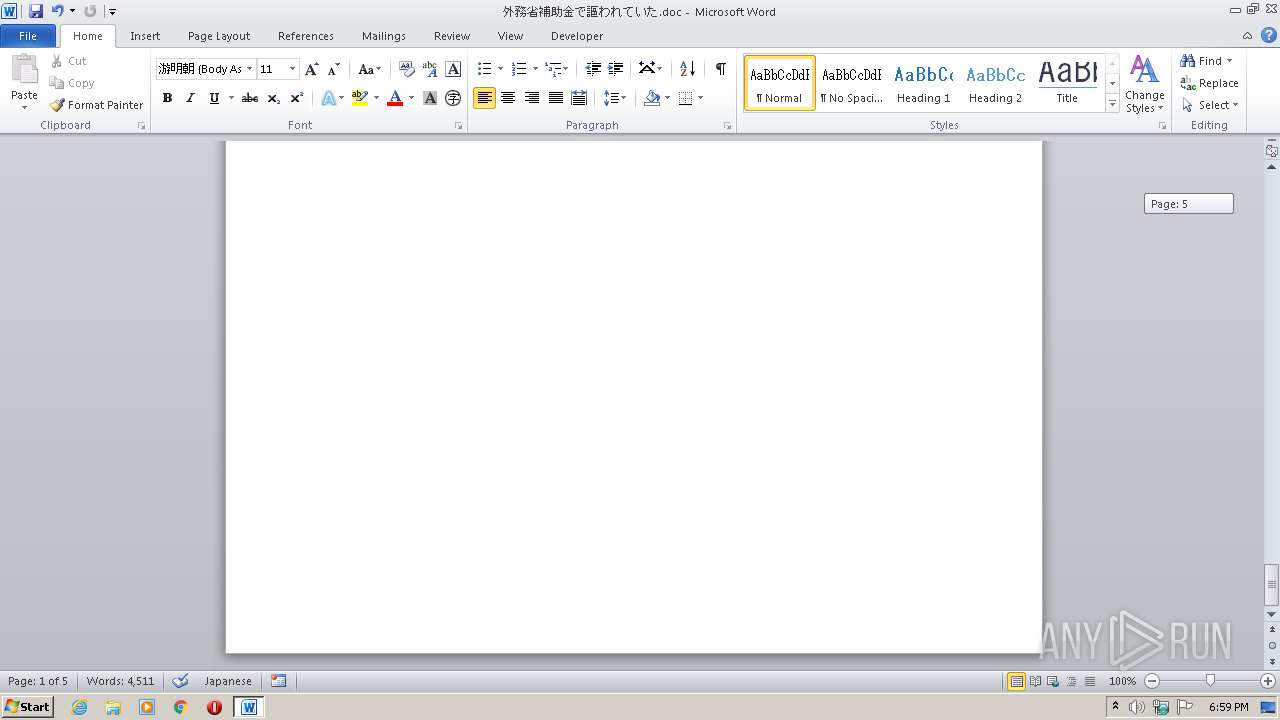The width and height of the screenshot is (1280, 720).
Task: Apply superscript formatting
Action: point(296,98)
